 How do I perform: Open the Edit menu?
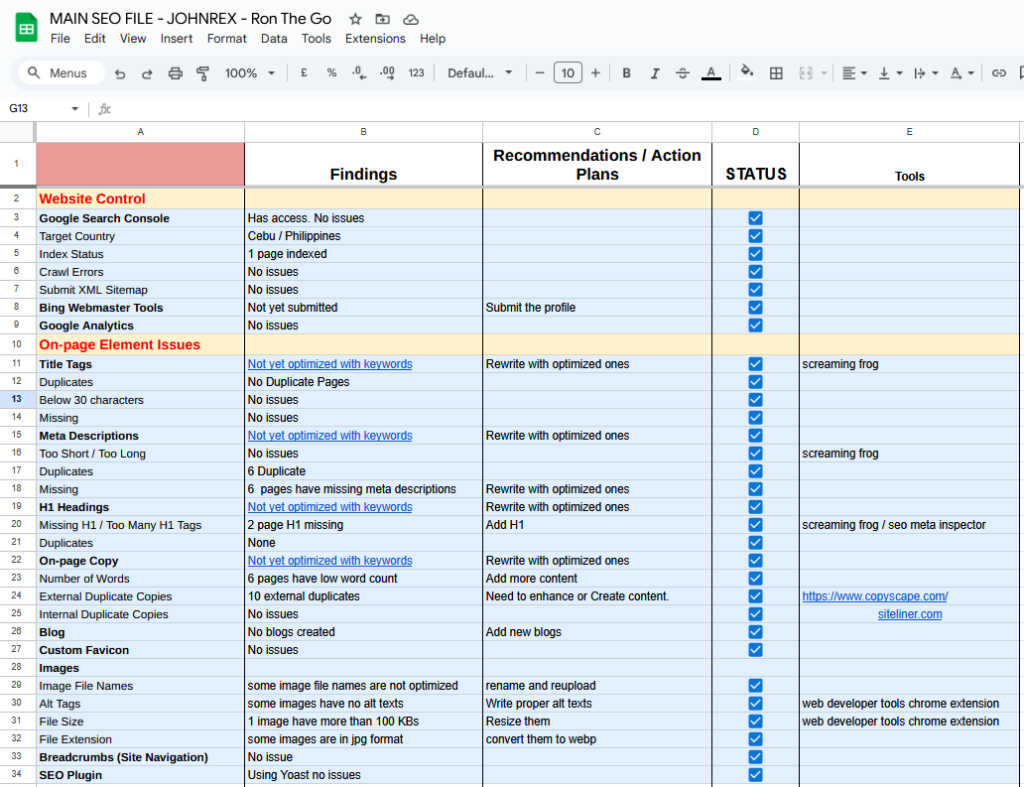click(x=95, y=39)
